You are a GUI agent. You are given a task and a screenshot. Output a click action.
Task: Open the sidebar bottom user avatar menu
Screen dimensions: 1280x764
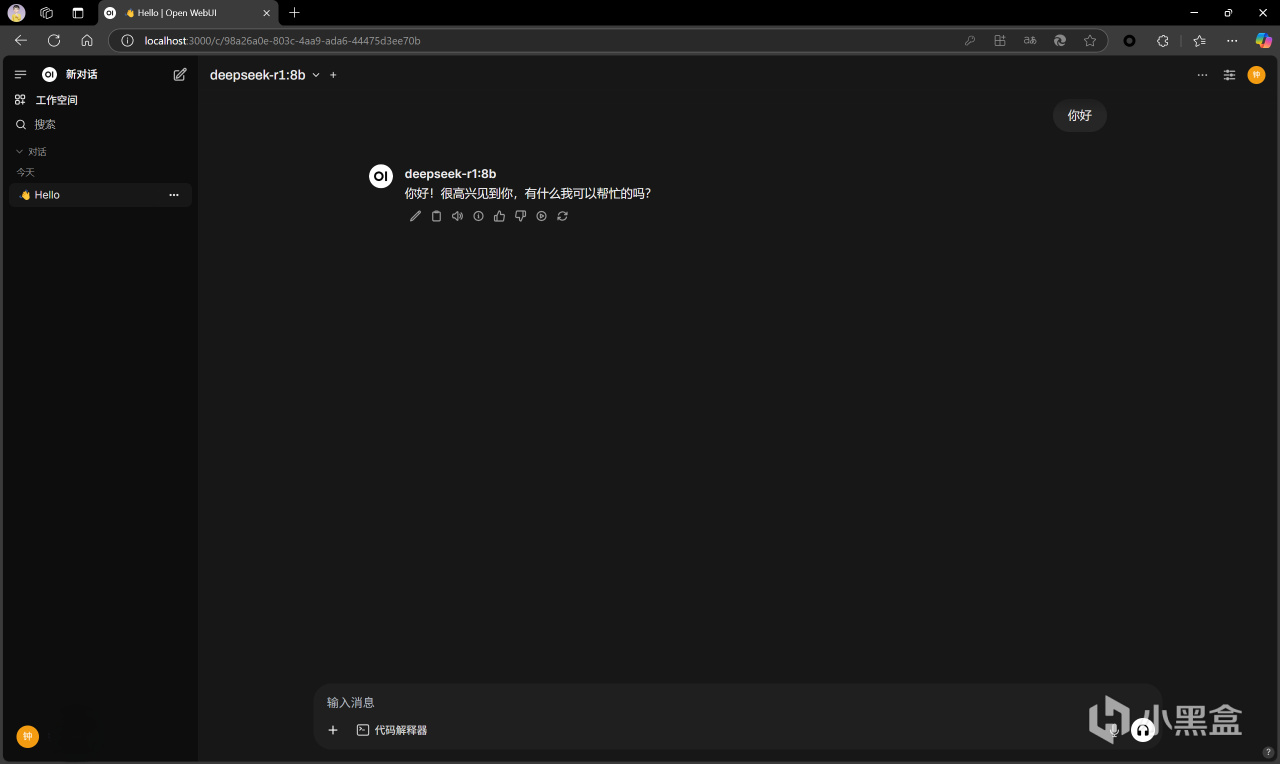click(x=28, y=737)
